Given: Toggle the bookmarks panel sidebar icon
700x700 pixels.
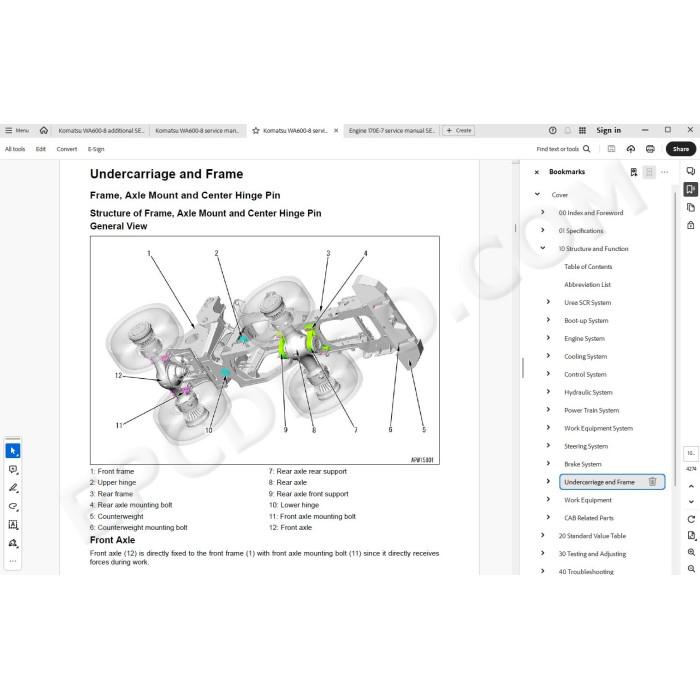Looking at the screenshot, I should 691,189.
